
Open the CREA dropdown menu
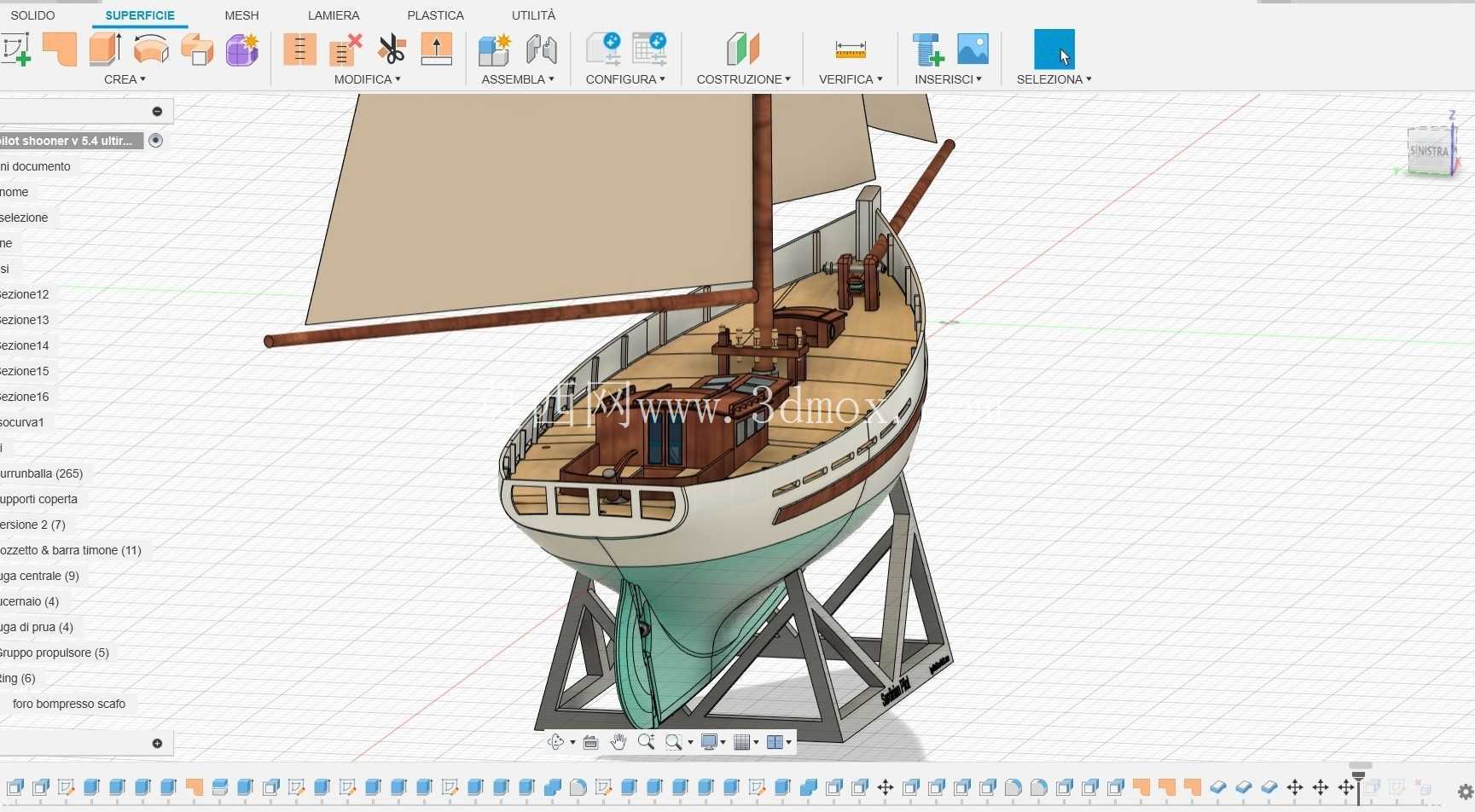point(125,79)
